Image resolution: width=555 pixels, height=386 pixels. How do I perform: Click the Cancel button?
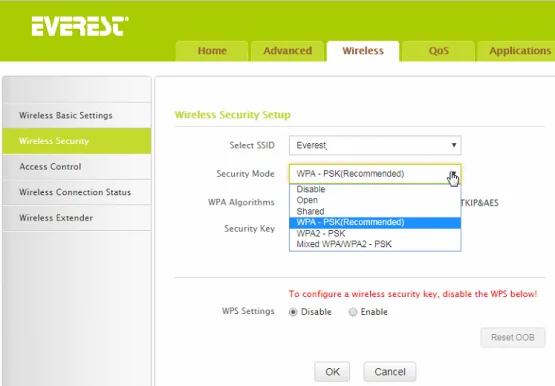coord(390,372)
